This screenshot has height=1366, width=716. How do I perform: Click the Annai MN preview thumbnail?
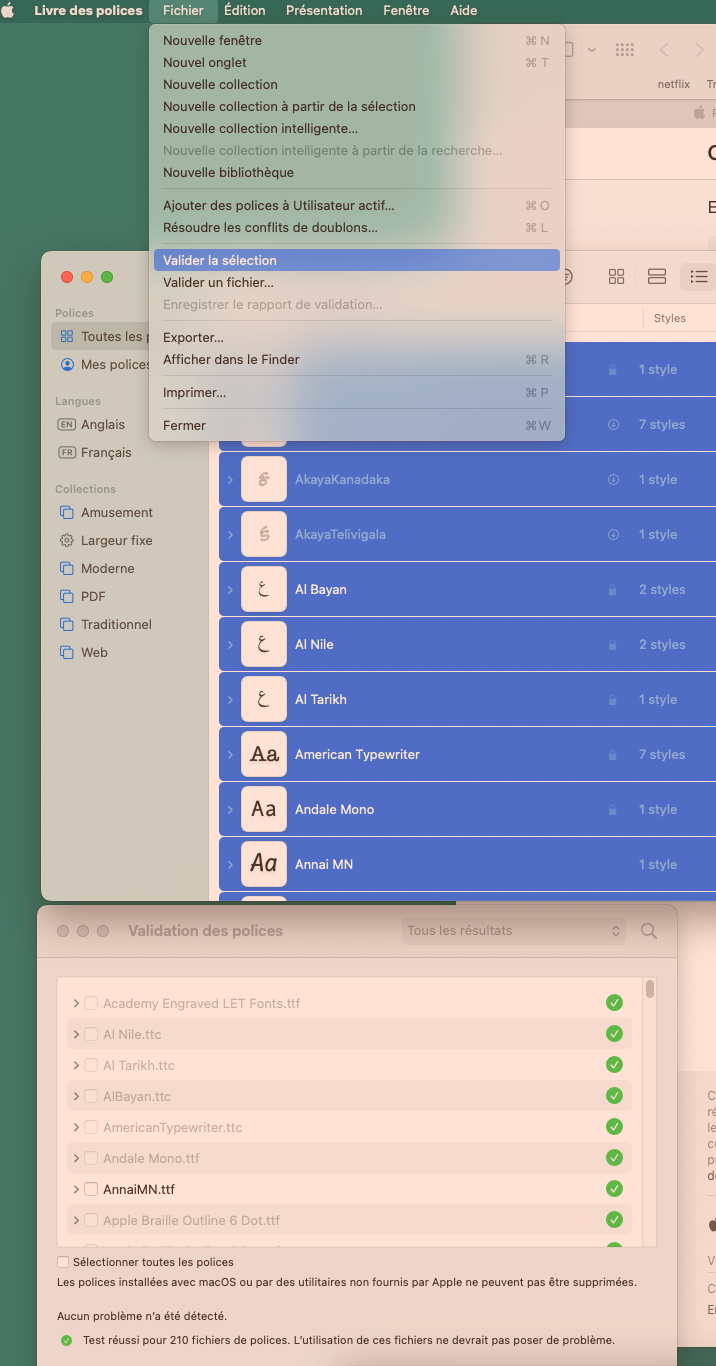point(264,865)
